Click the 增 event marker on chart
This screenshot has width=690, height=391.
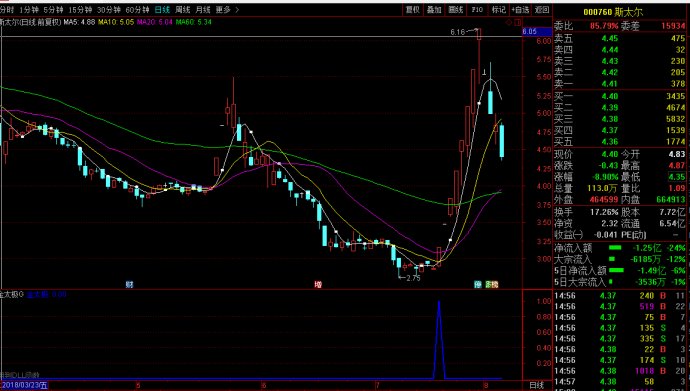tap(318, 285)
